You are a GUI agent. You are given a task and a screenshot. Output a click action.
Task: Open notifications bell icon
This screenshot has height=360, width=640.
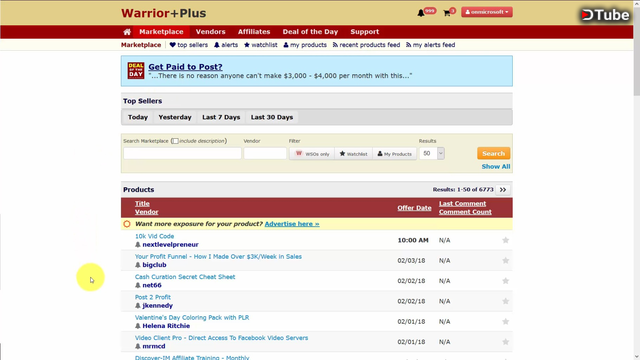coord(421,13)
